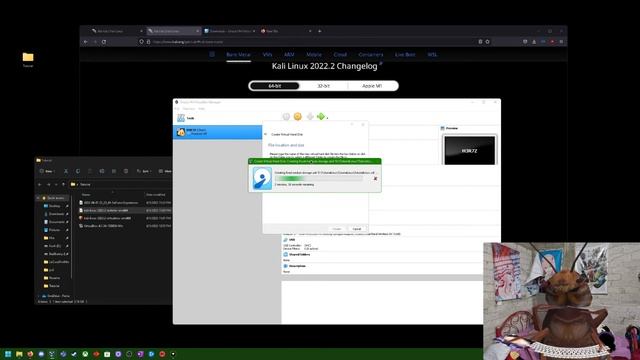Viewport: 640px width, 360px height.
Task: Click the hard disk image in progress dialog
Action: point(262,178)
